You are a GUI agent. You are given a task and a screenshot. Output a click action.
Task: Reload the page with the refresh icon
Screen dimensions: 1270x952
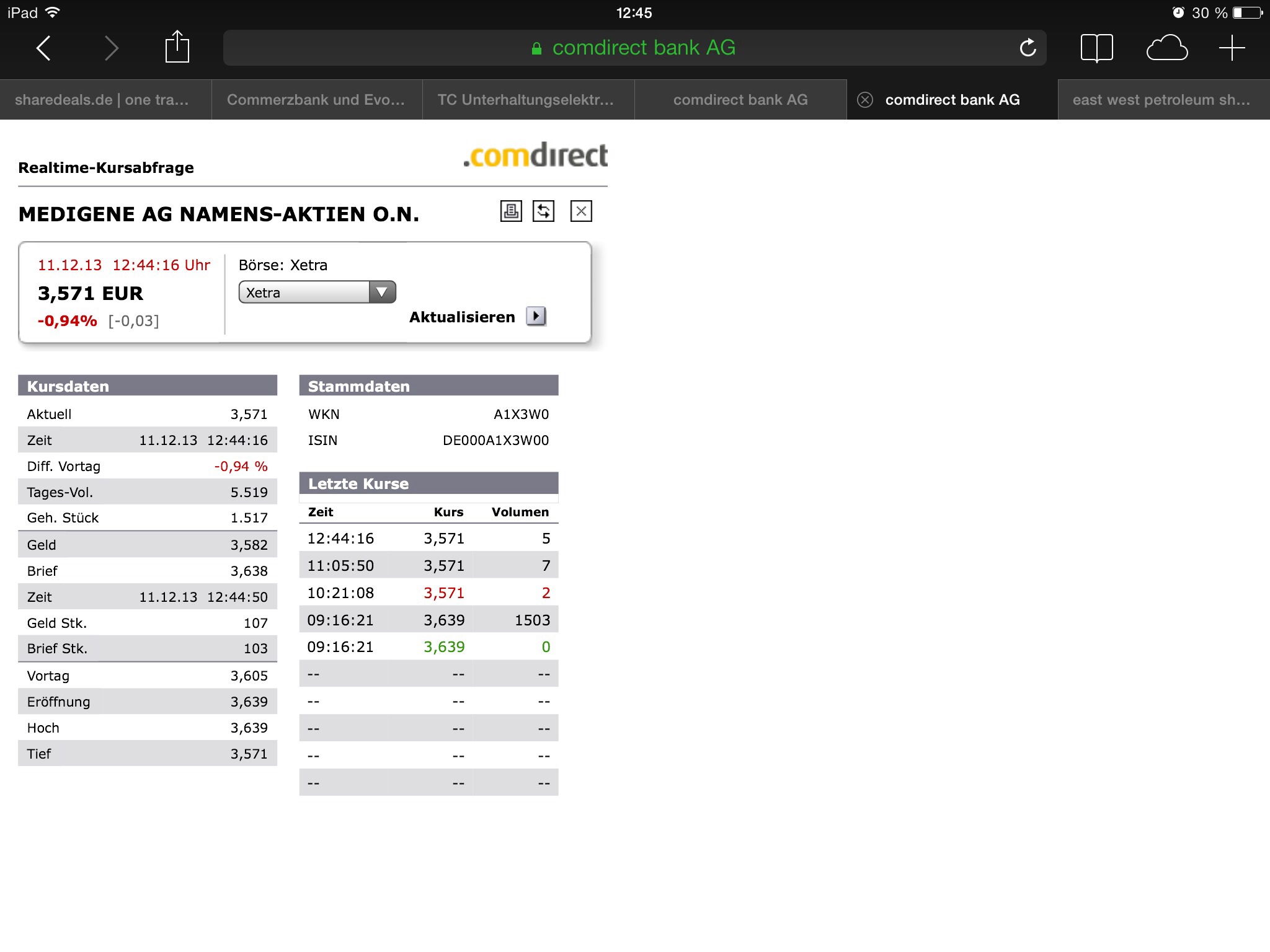(1028, 48)
